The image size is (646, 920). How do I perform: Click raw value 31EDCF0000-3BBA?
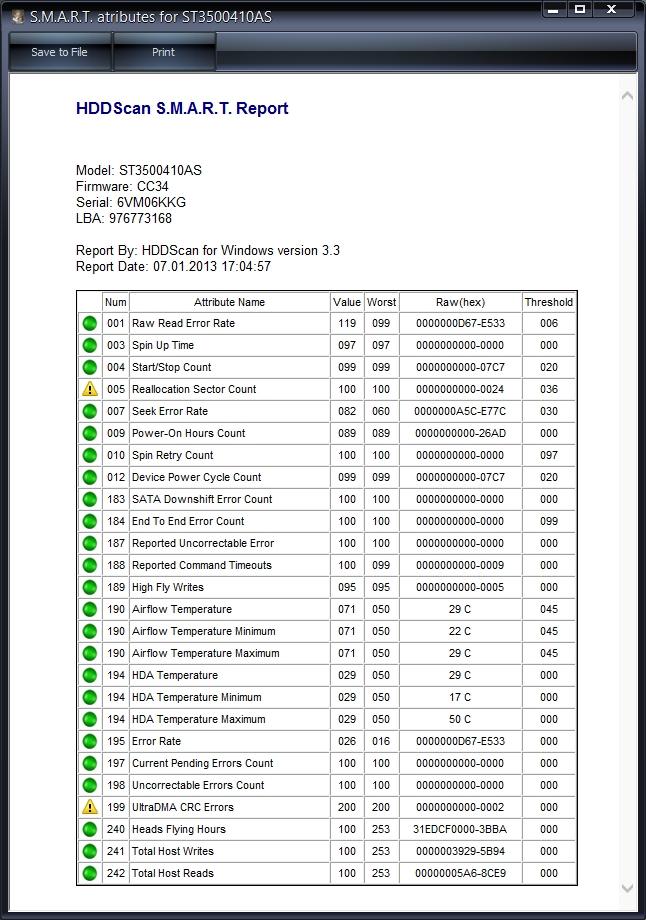tap(460, 829)
